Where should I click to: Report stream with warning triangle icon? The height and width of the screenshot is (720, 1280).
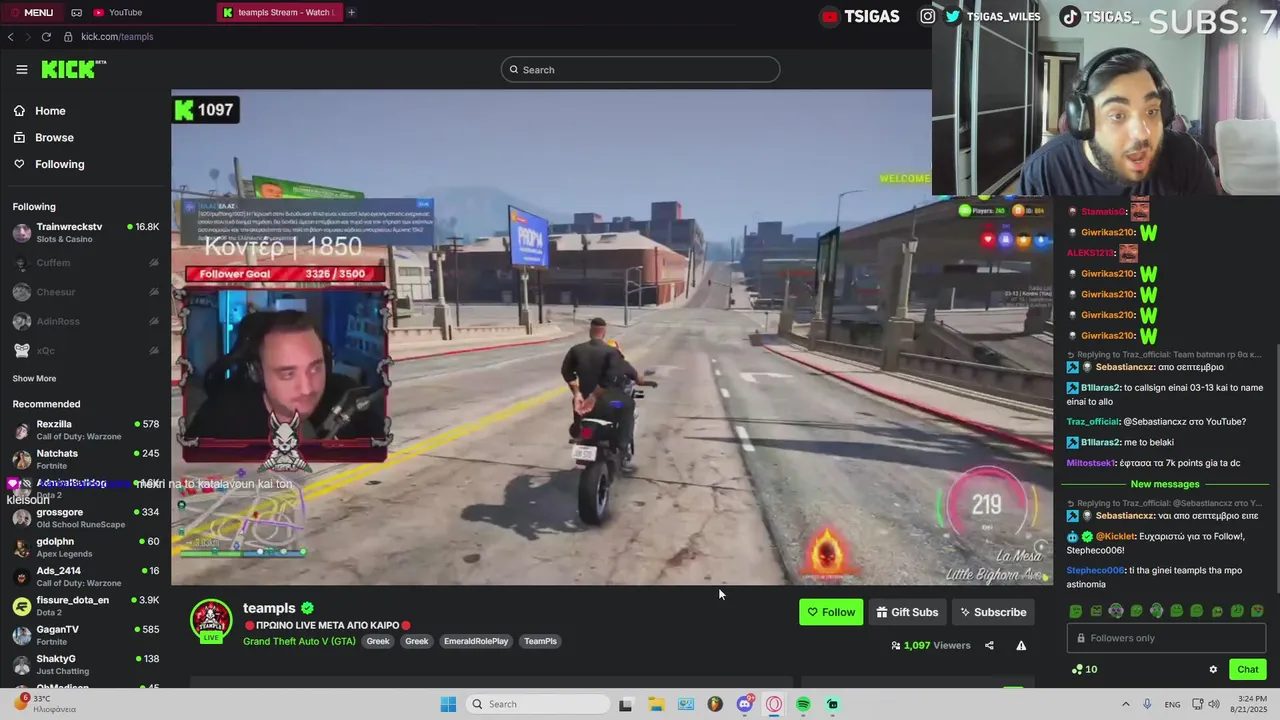point(1021,646)
